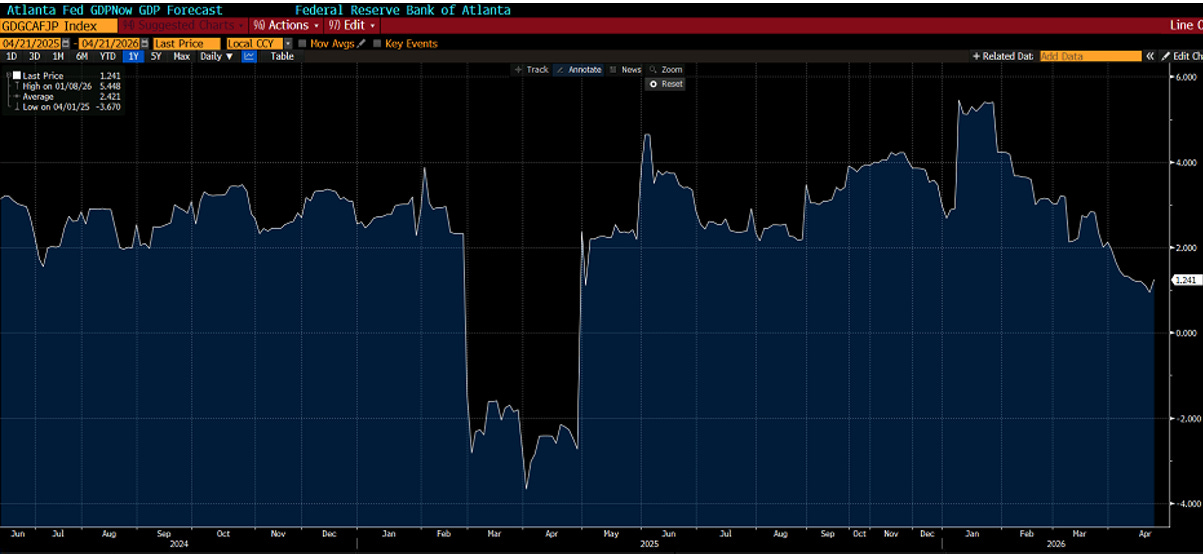Screen dimensions: 1203x554
Task: Click the Mov Avgs pencil edit icon
Action: click(x=362, y=44)
